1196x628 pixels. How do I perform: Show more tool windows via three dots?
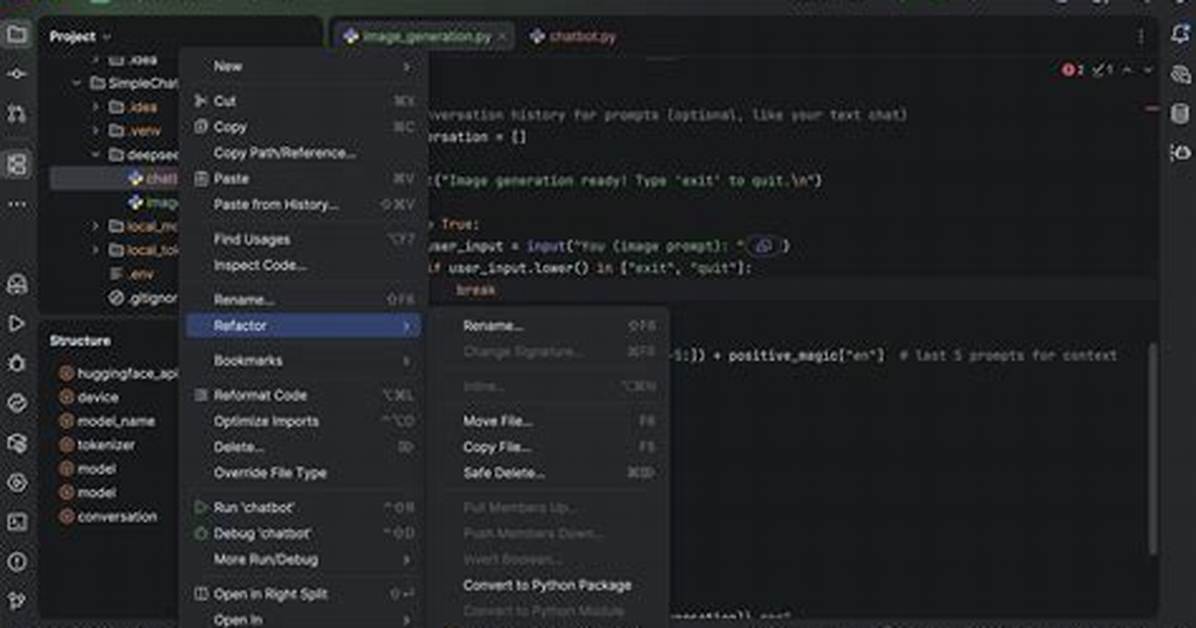point(17,205)
